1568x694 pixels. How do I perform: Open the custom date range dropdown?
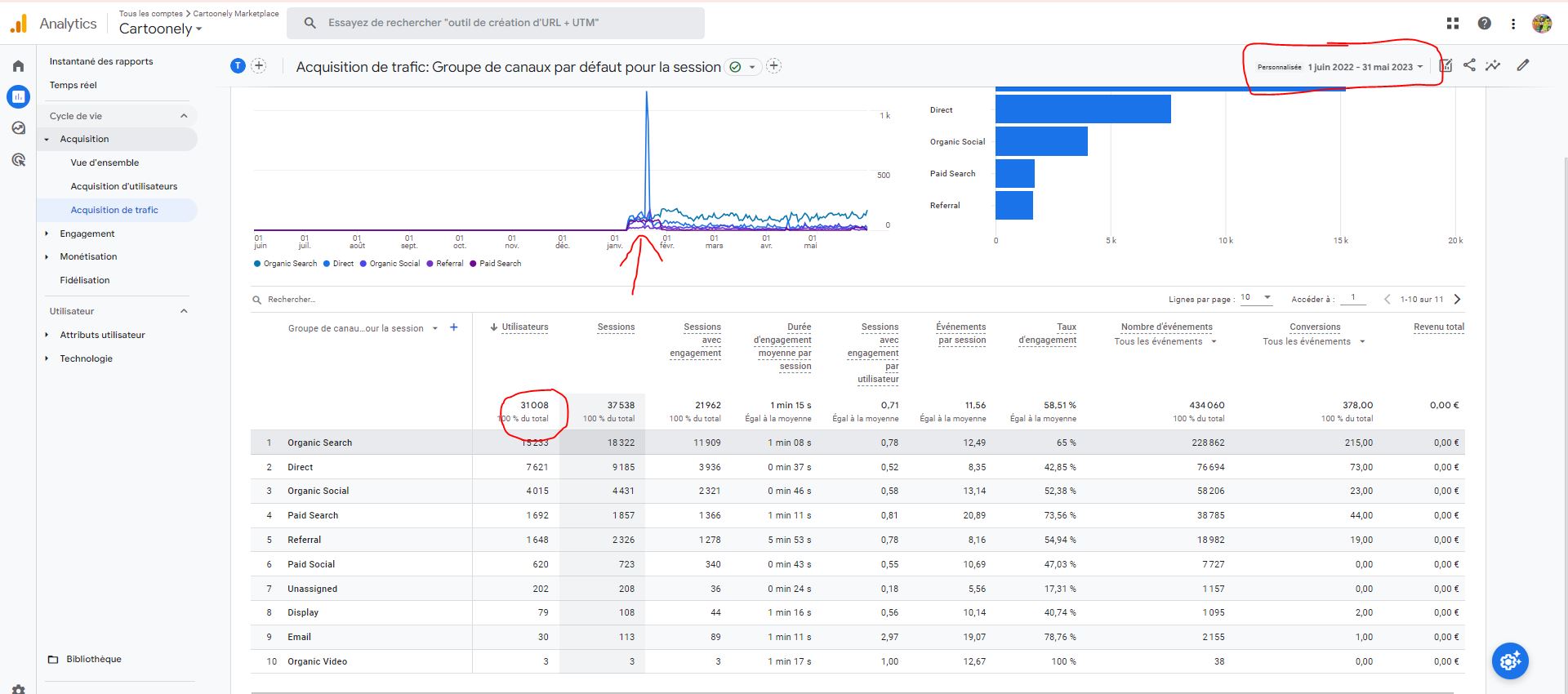[1365, 67]
